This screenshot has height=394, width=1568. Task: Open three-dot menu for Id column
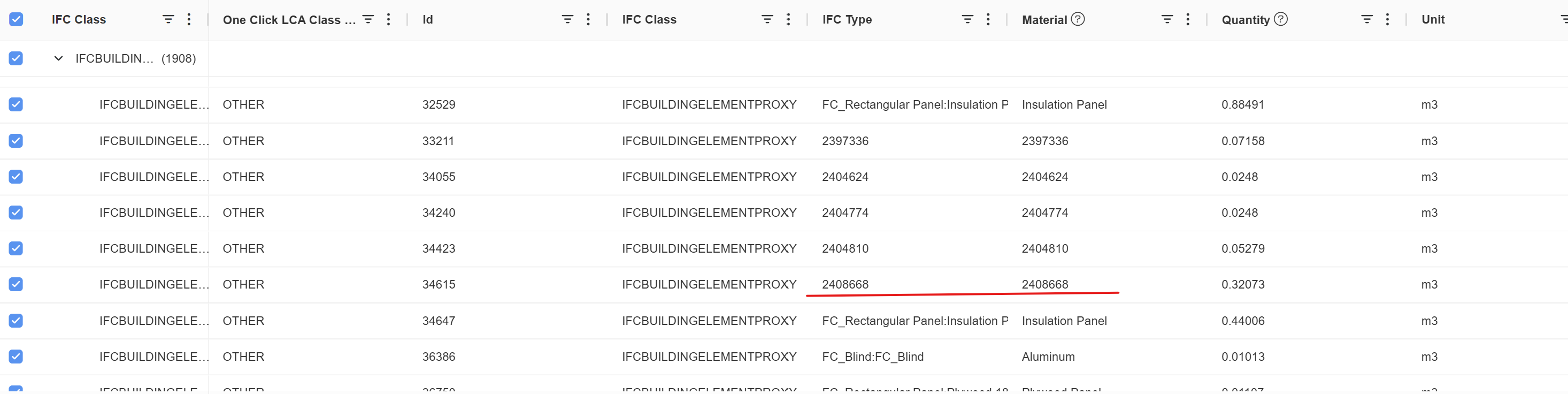(x=588, y=19)
